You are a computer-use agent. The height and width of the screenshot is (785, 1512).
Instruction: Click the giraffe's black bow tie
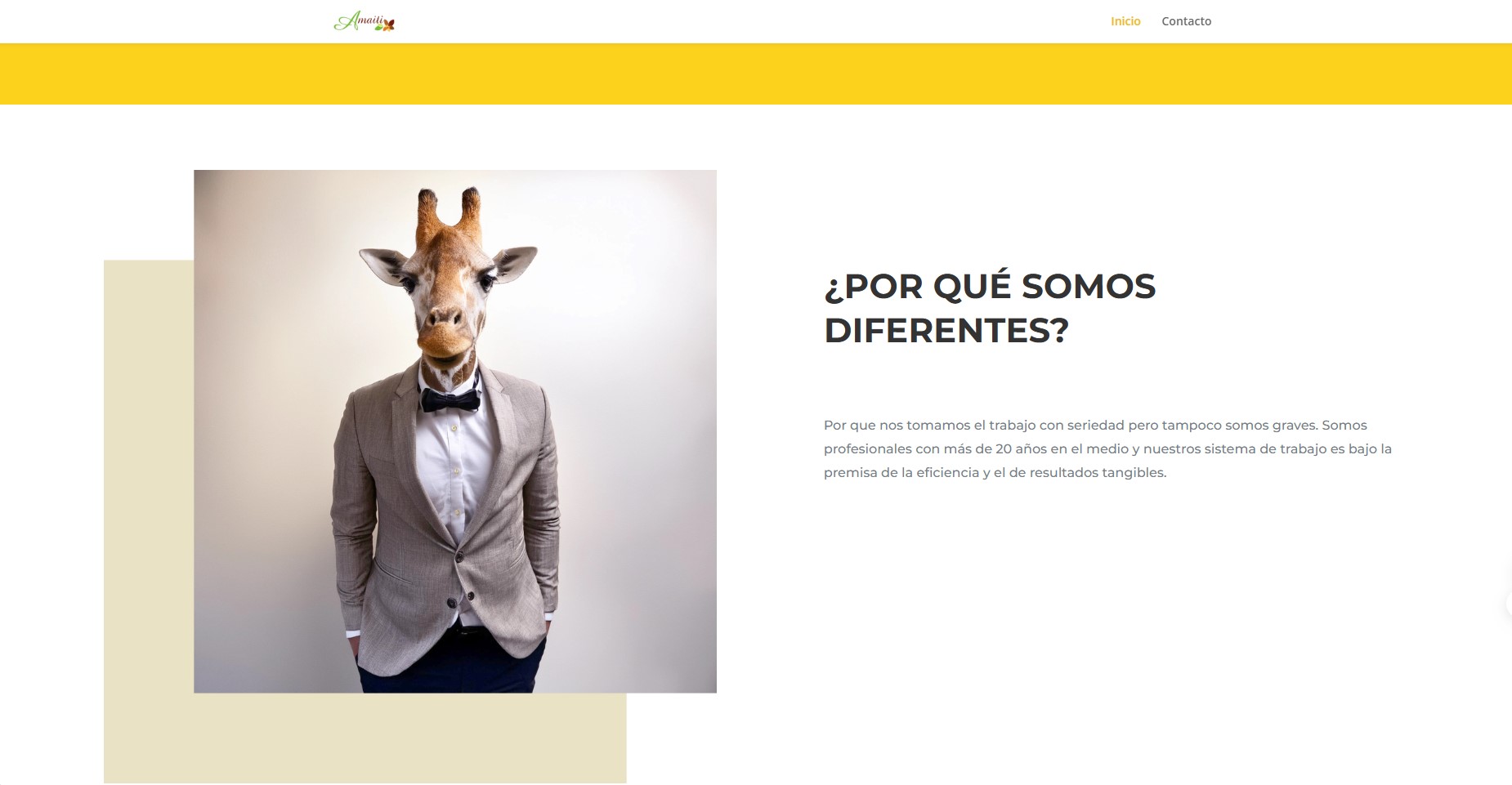450,400
